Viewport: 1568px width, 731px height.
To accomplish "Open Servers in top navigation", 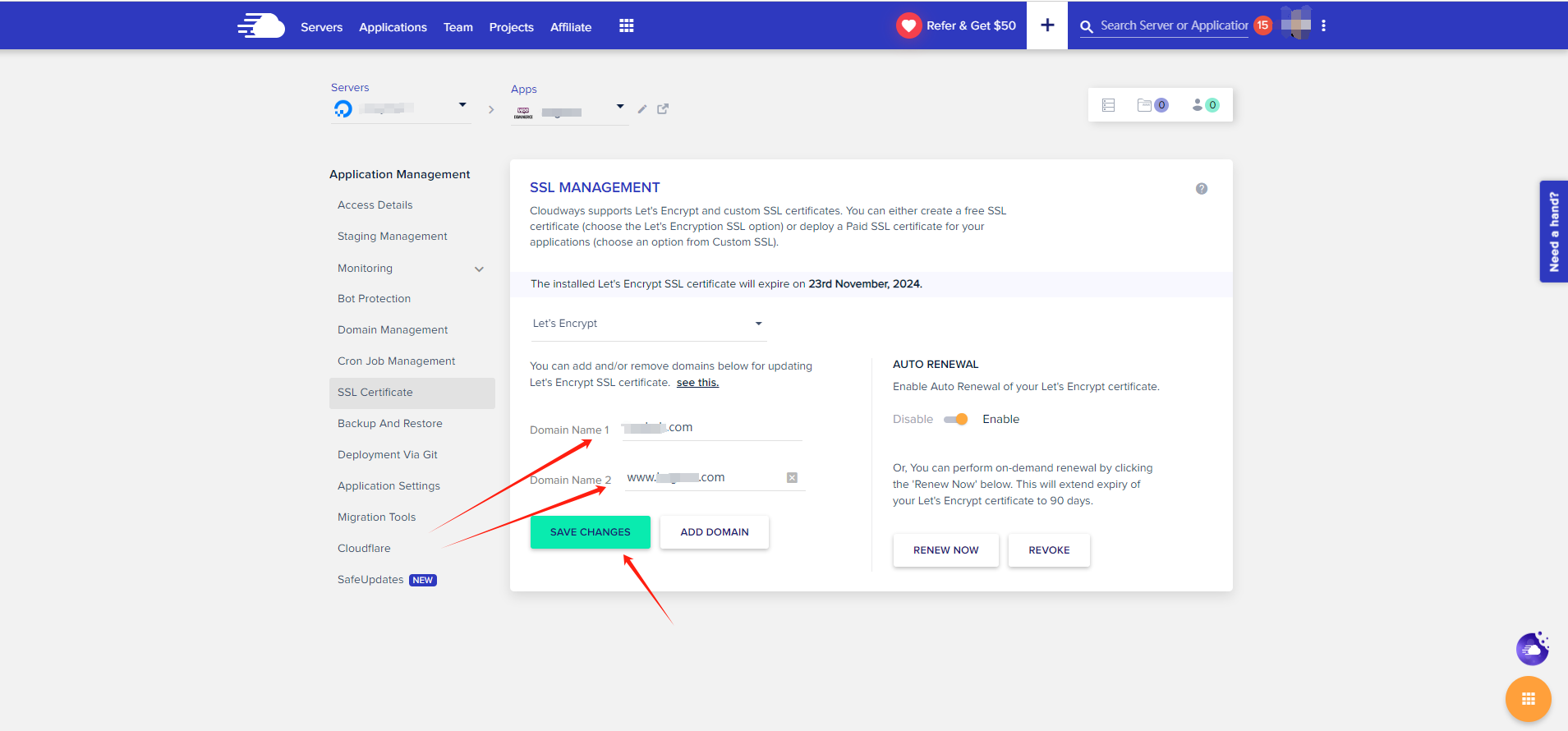I will (x=322, y=27).
